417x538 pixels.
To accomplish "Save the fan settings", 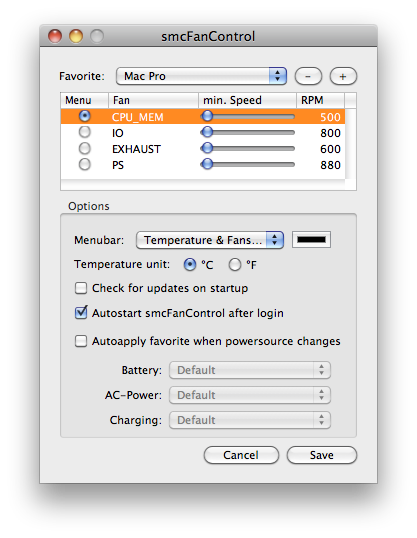I will pos(322,455).
